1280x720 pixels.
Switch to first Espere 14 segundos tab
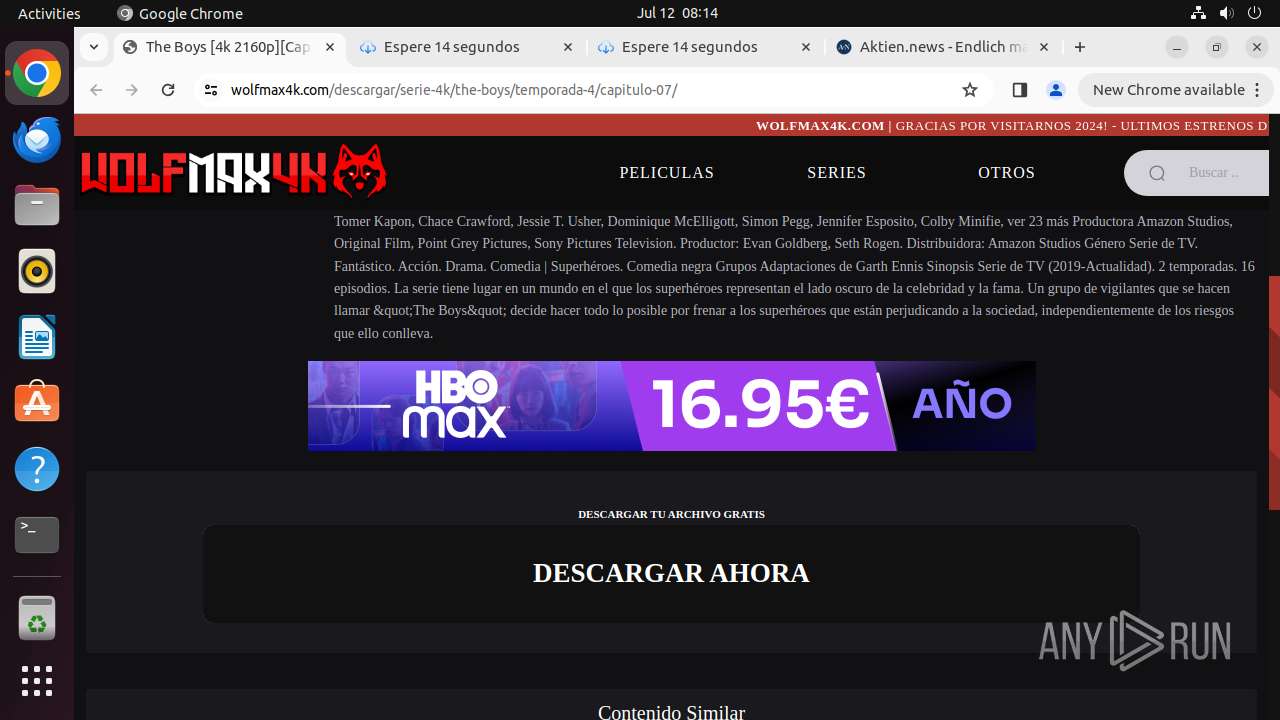click(467, 47)
